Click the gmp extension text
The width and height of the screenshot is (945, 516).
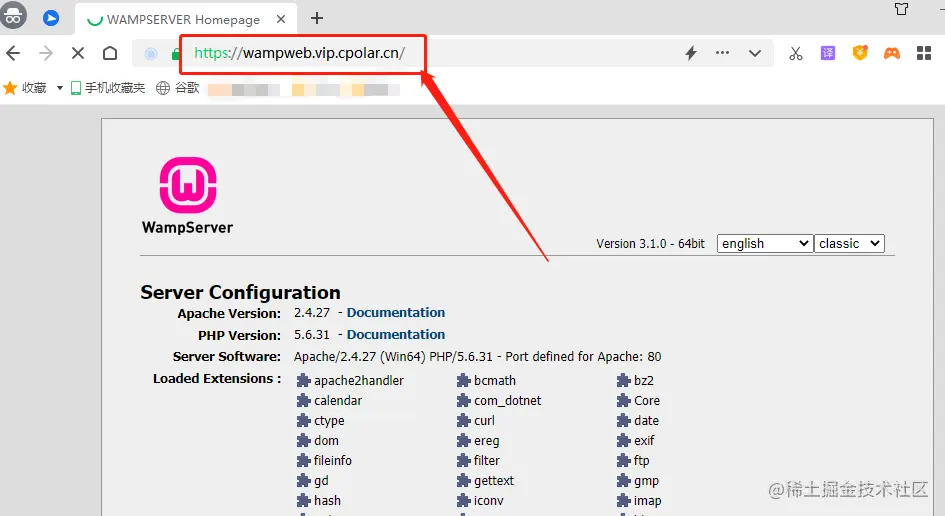point(646,481)
